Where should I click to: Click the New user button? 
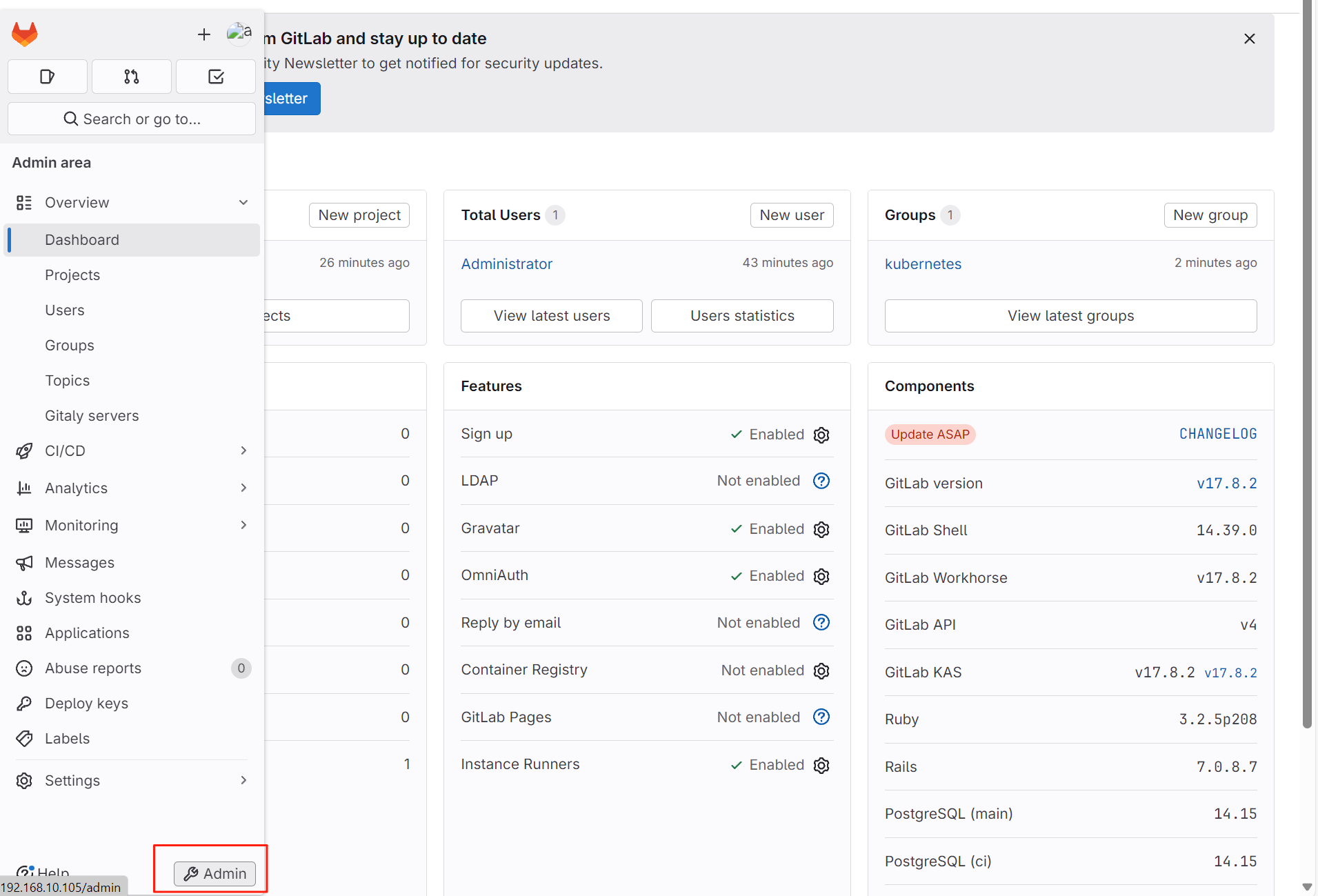pos(792,215)
